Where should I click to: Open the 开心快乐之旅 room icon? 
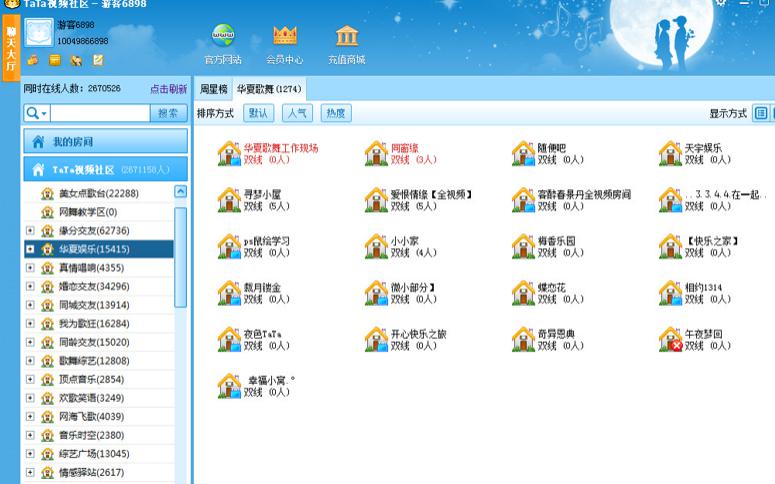pyautogui.click(x=377, y=339)
